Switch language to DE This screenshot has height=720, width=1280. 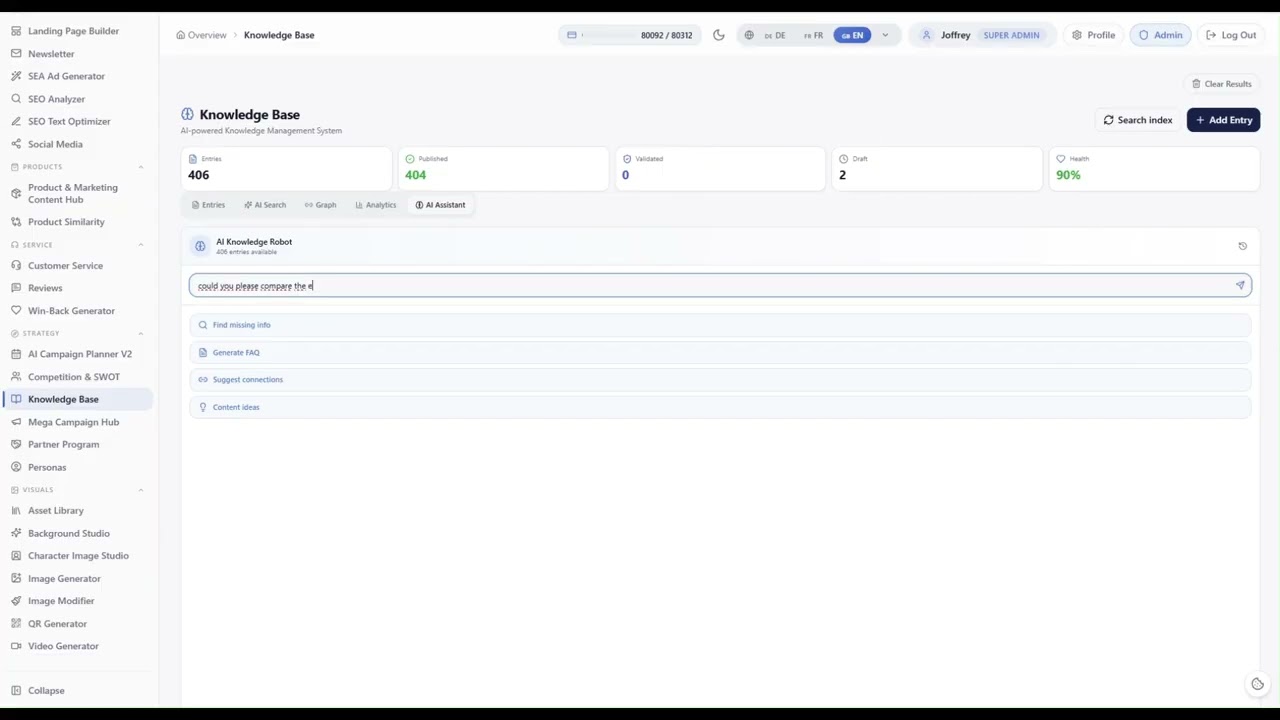click(x=775, y=35)
